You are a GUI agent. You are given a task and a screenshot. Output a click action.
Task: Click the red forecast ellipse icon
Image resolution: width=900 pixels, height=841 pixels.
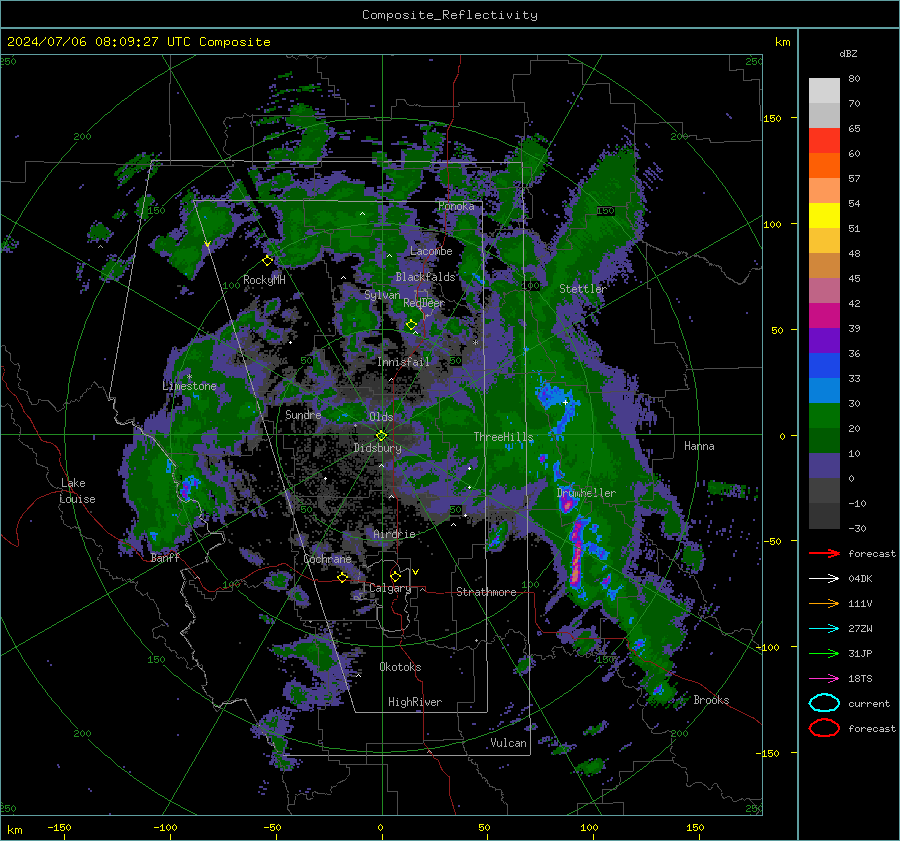pyautogui.click(x=824, y=728)
